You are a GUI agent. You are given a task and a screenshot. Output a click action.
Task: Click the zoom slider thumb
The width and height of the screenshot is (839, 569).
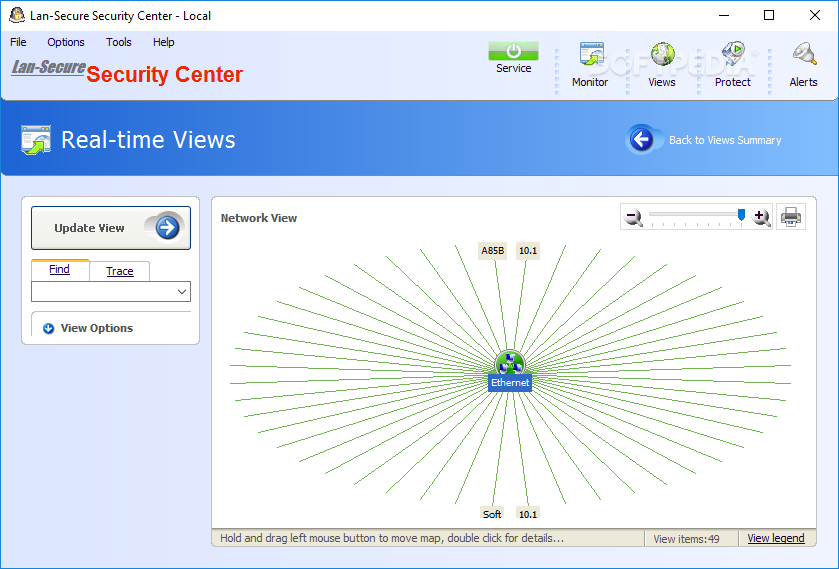(741, 215)
